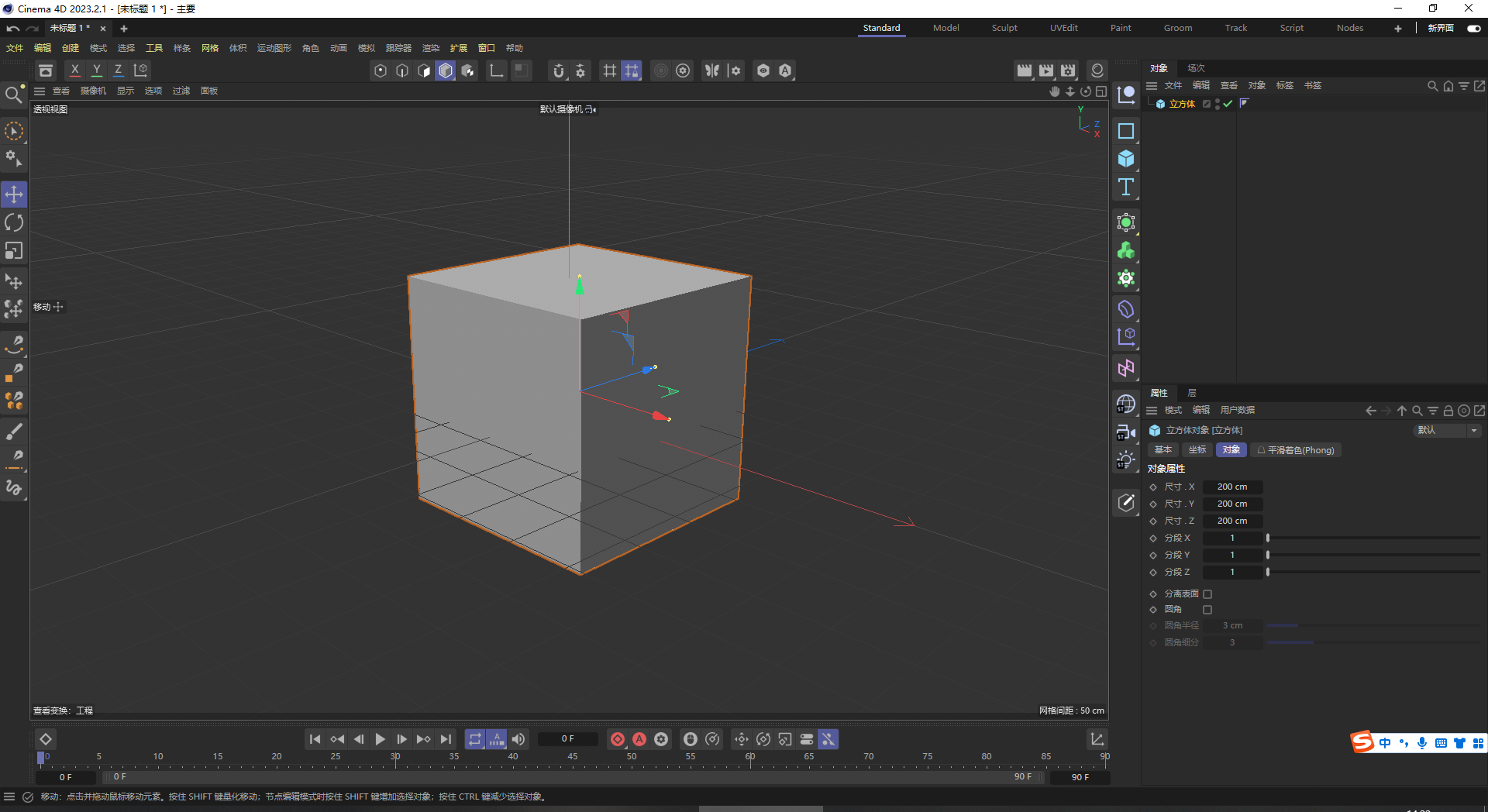Switch to the 层 tab beside 属性
1488x812 pixels.
[x=1191, y=393]
